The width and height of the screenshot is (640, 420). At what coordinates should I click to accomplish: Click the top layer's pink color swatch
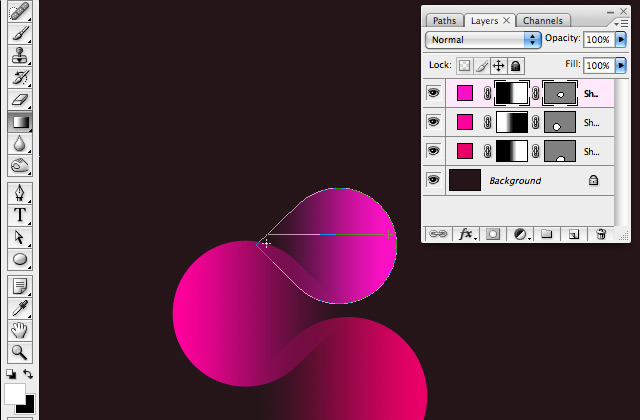tap(465, 93)
